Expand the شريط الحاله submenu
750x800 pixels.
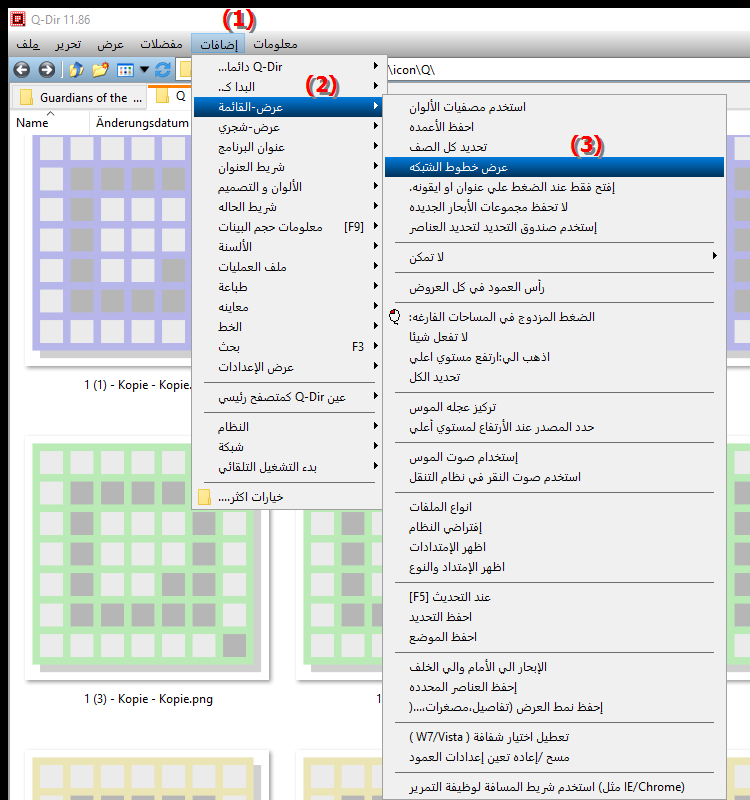tap(288, 207)
